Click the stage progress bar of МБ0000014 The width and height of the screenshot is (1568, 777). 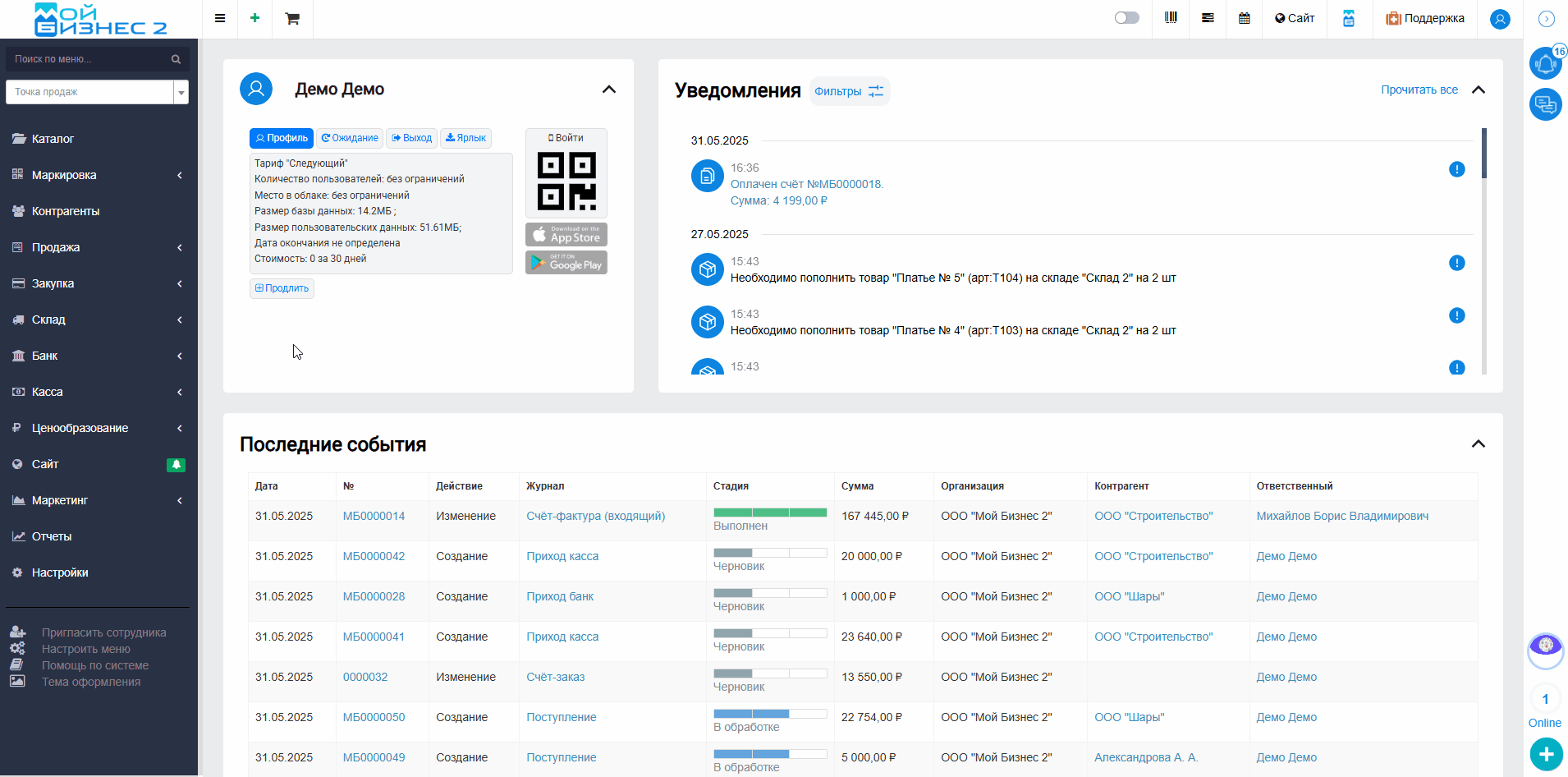pos(769,513)
